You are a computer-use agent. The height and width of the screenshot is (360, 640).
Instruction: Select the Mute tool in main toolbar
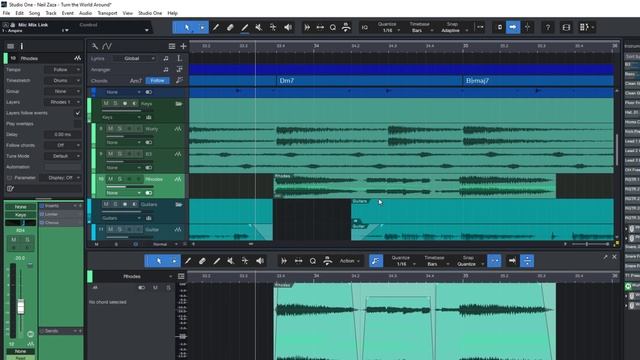tap(259, 27)
